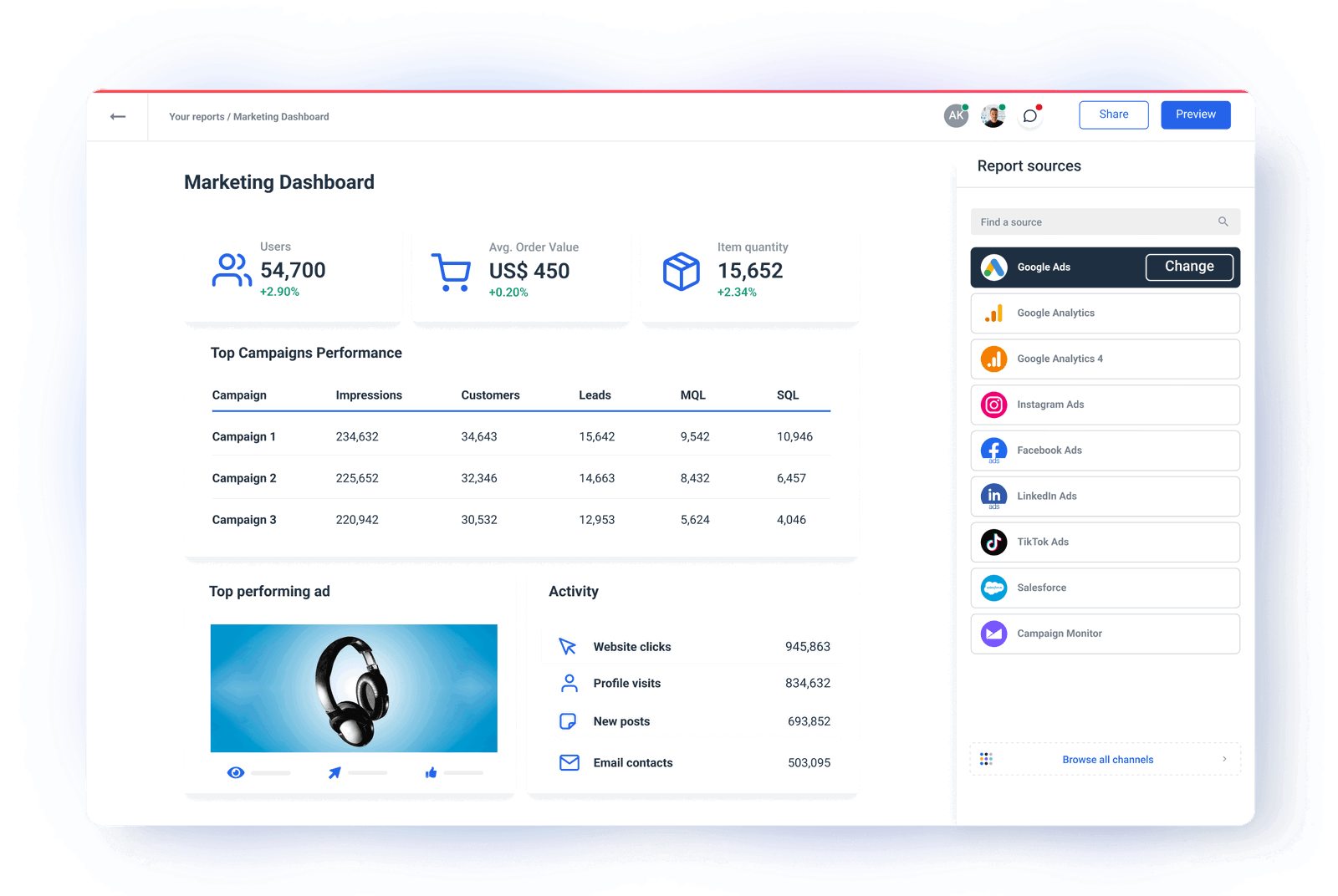Open the Change source selector for Google Ads

tap(1188, 266)
